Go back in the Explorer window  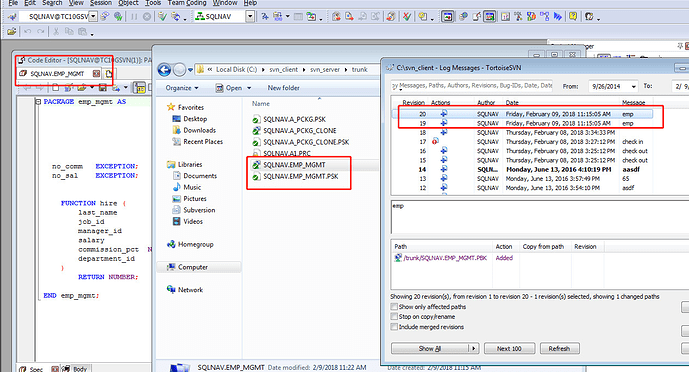[x=164, y=69]
